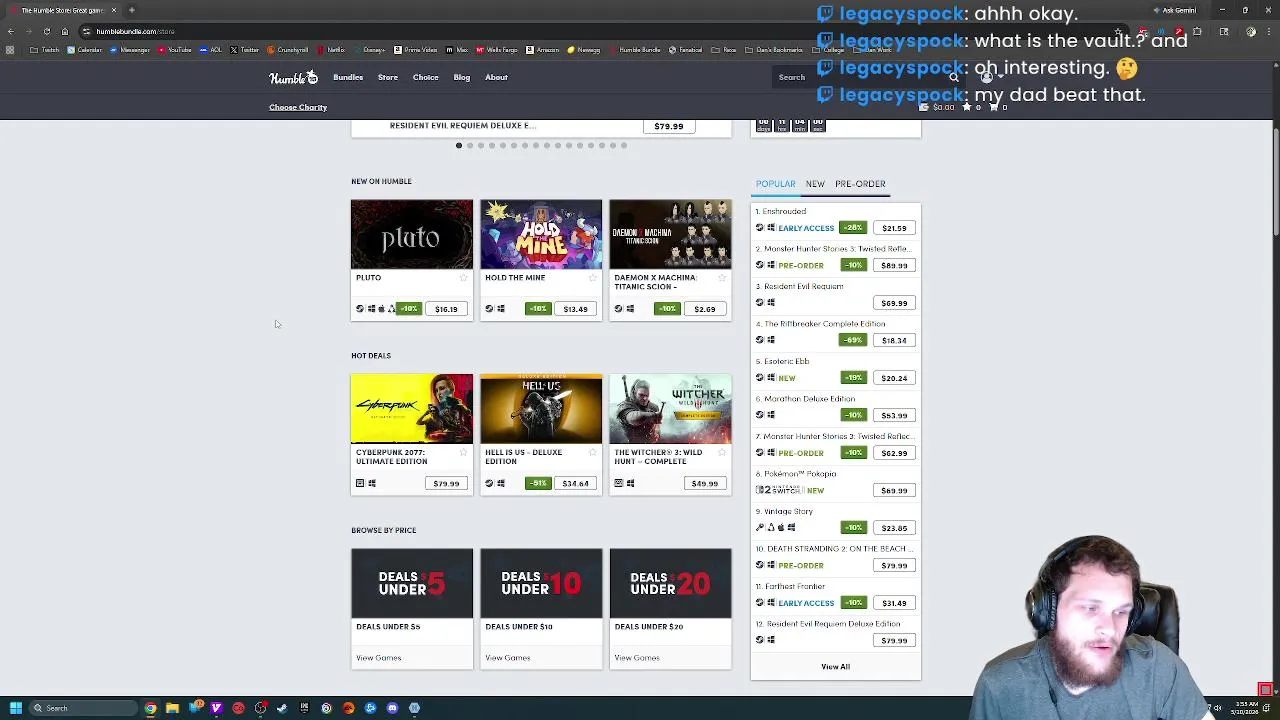
Task: Open the Choice menu item
Action: pyautogui.click(x=426, y=77)
